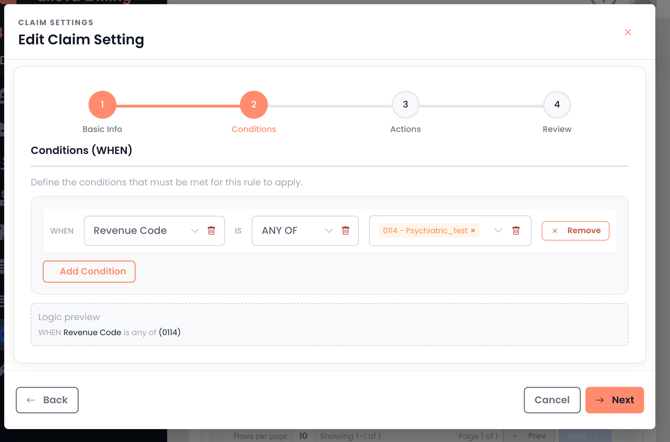
Task: Expand the revenue code values dropdown arrow
Action: point(498,231)
